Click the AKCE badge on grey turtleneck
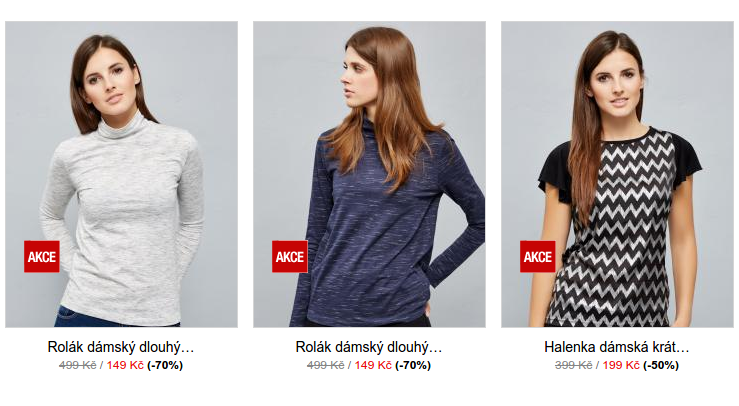Screen dimensions: 739x406 coord(42,257)
